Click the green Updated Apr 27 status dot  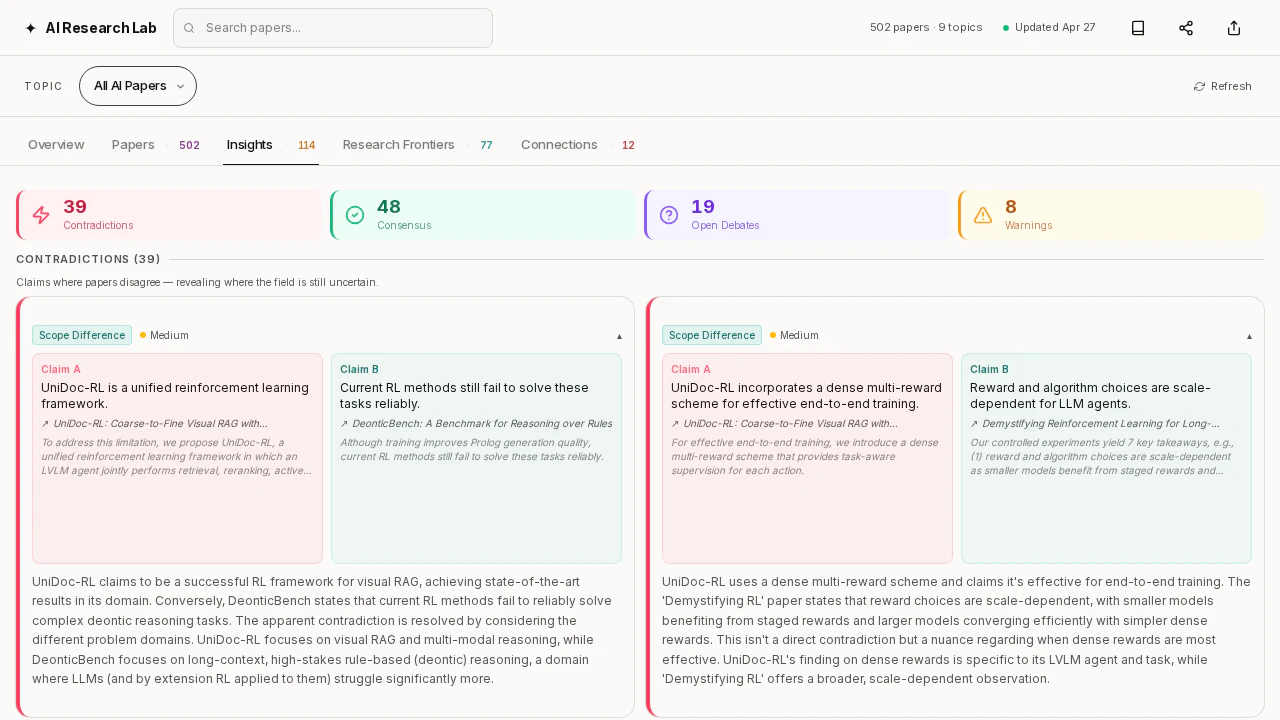pyautogui.click(x=1006, y=28)
